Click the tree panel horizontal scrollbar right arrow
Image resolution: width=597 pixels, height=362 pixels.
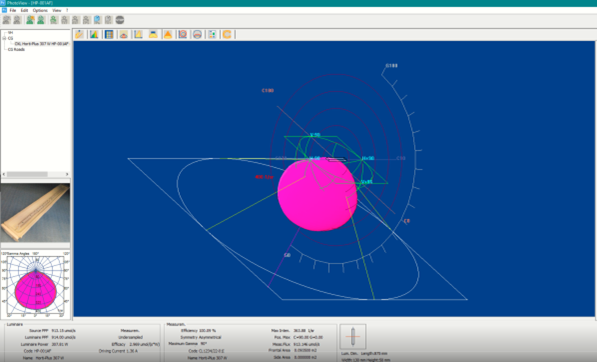(67, 174)
